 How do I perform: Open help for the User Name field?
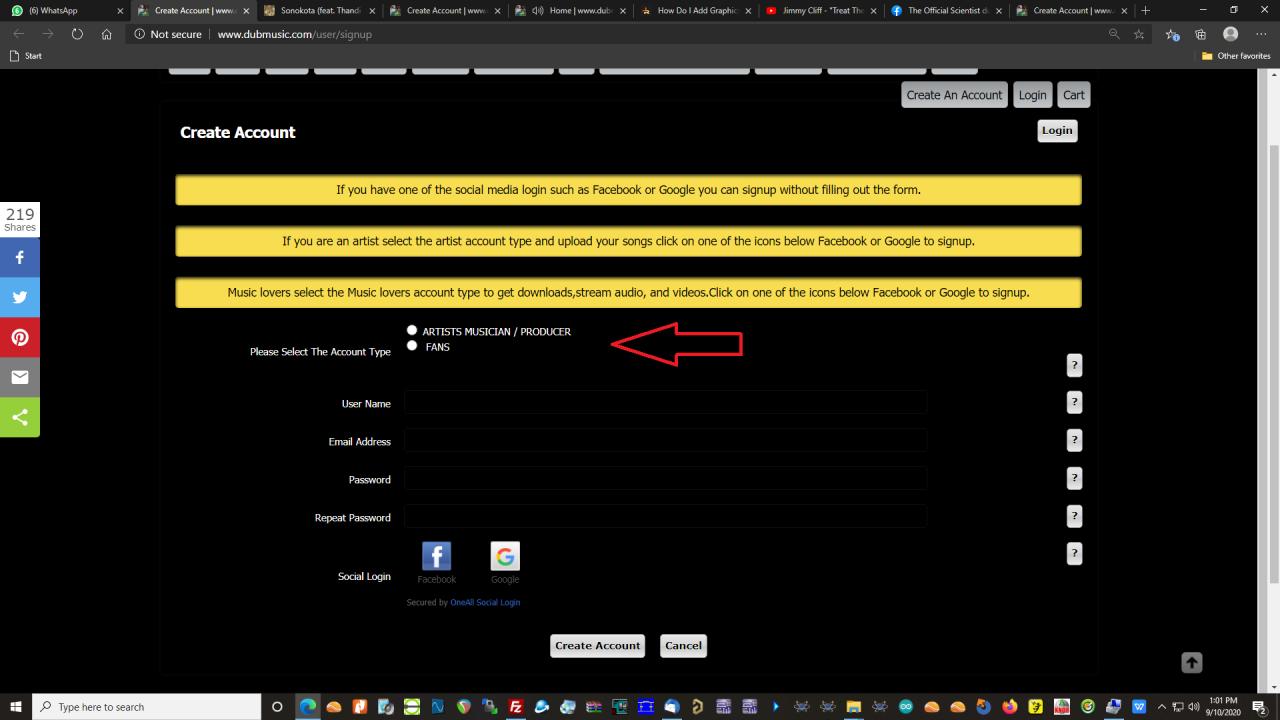(x=1075, y=402)
